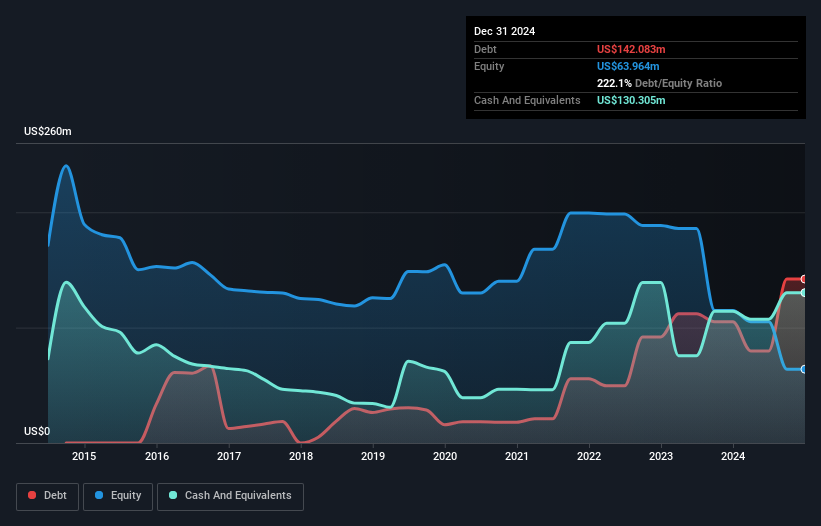This screenshot has height=526, width=821.
Task: Click the 2018 x-axis label
Action: coord(301,456)
